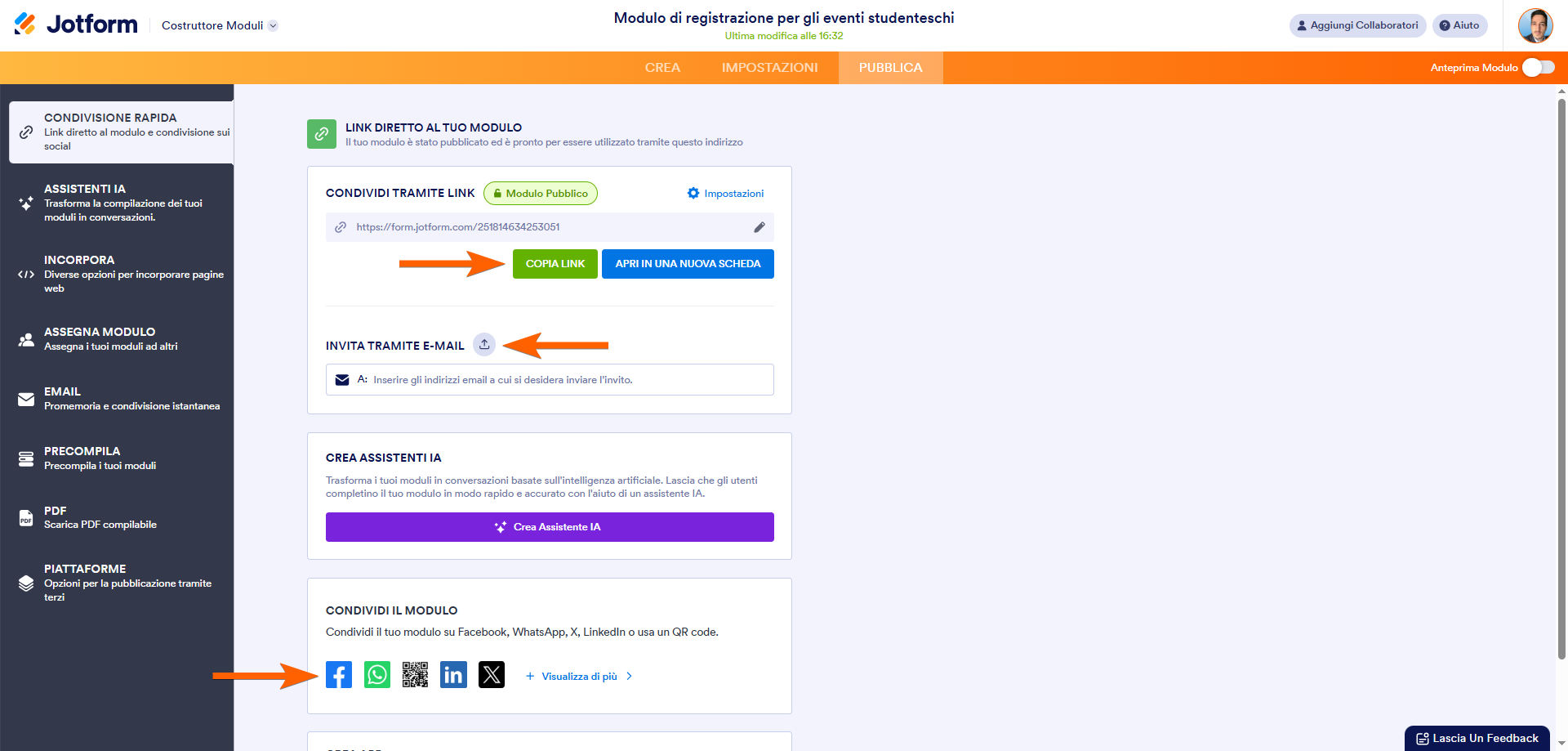
Task: Switch to the CREA tab
Action: click(x=662, y=68)
